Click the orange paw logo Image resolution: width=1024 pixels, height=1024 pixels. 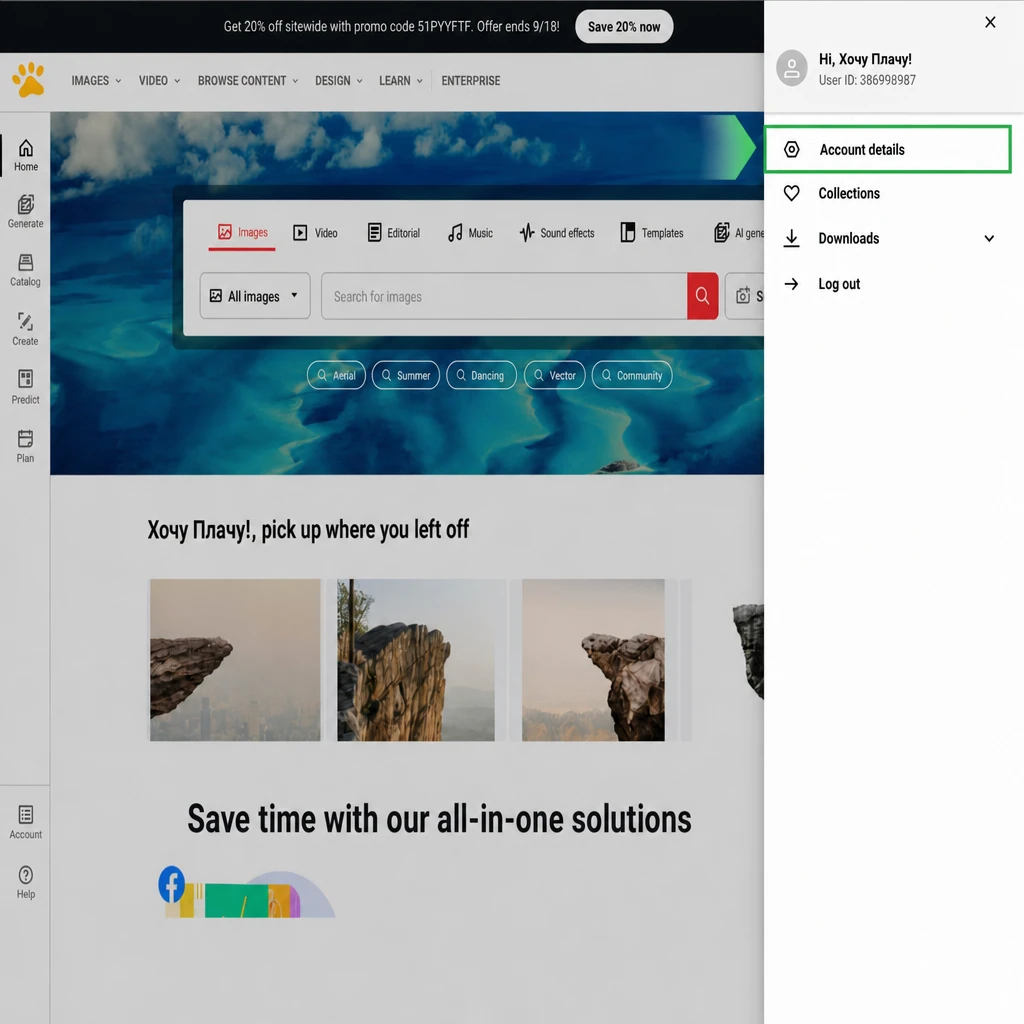pyautogui.click(x=29, y=80)
